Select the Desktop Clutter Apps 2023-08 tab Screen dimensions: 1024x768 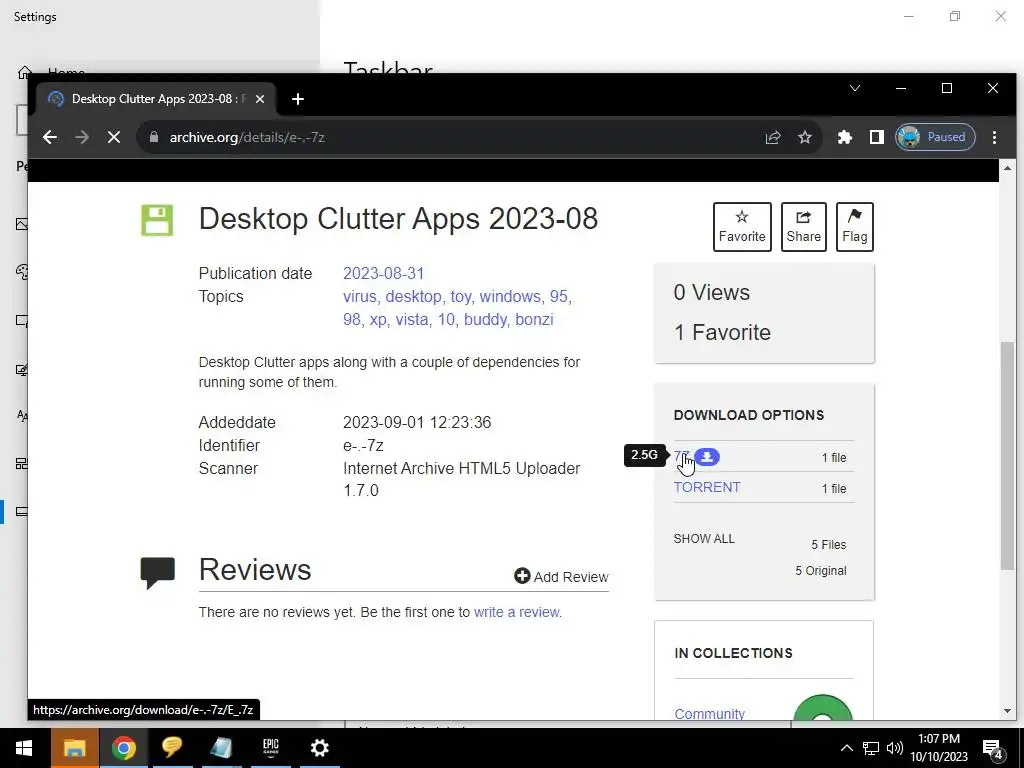(155, 99)
